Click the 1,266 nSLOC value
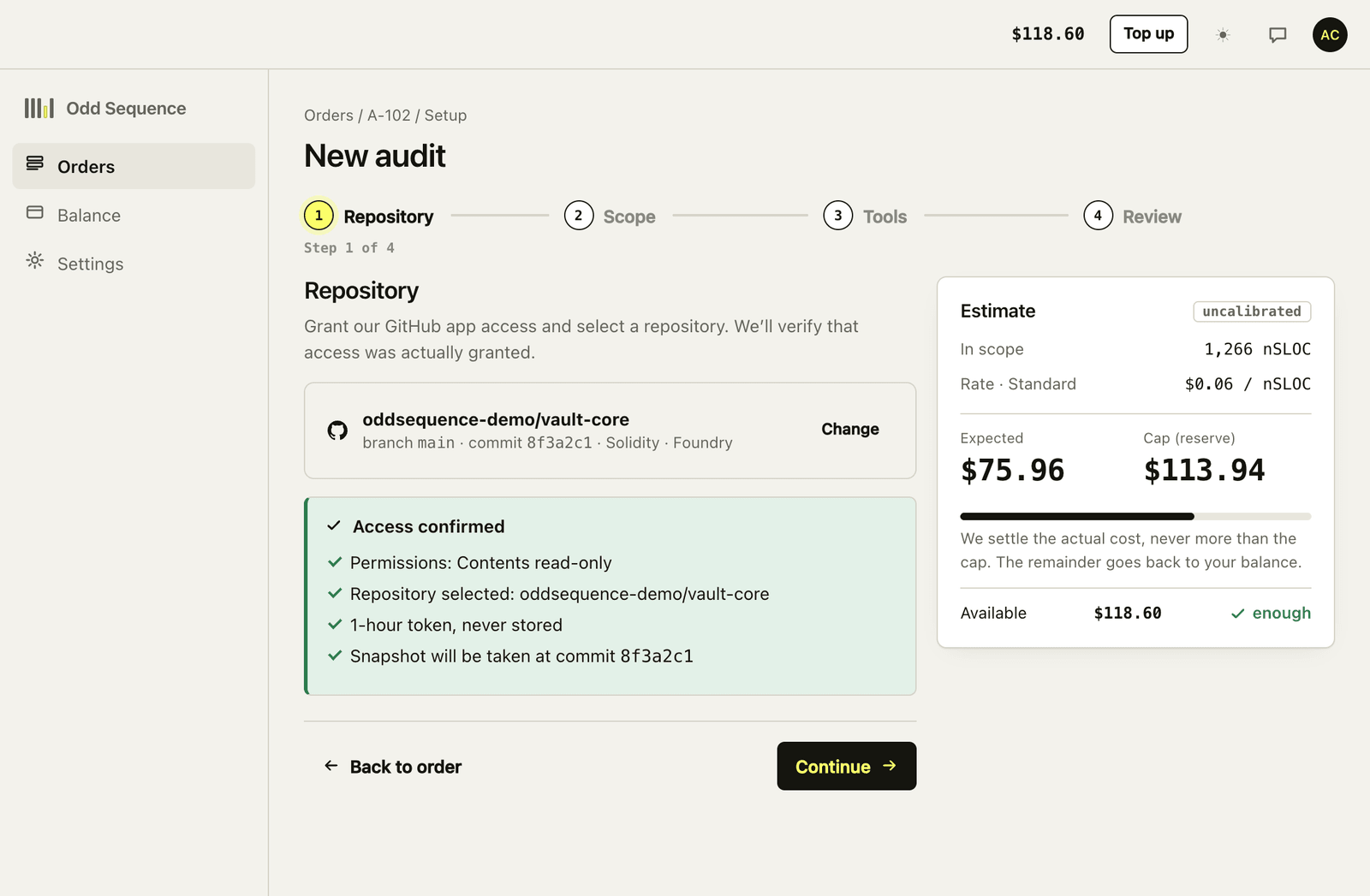1370x896 pixels. [x=1257, y=349]
